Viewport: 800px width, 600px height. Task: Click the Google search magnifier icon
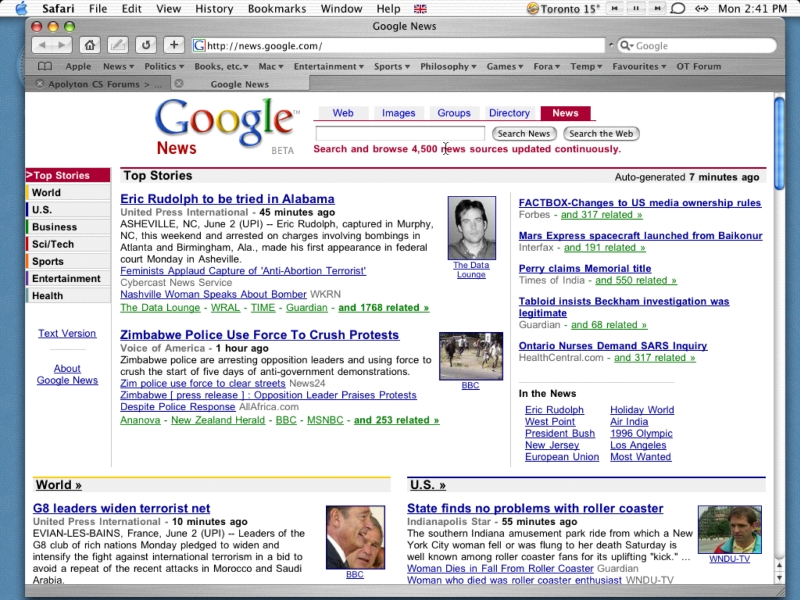(626, 45)
